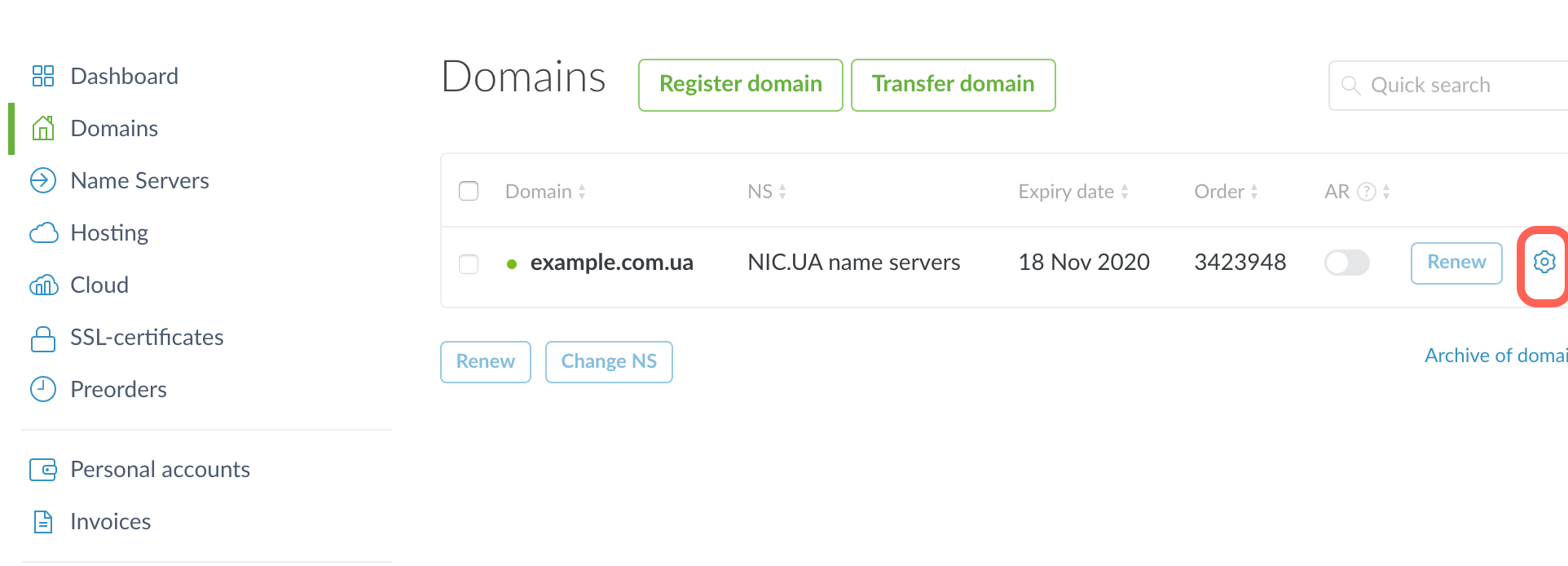Screen dimensions: 1568x566
Task: Click the Change NS button
Action: (609, 362)
